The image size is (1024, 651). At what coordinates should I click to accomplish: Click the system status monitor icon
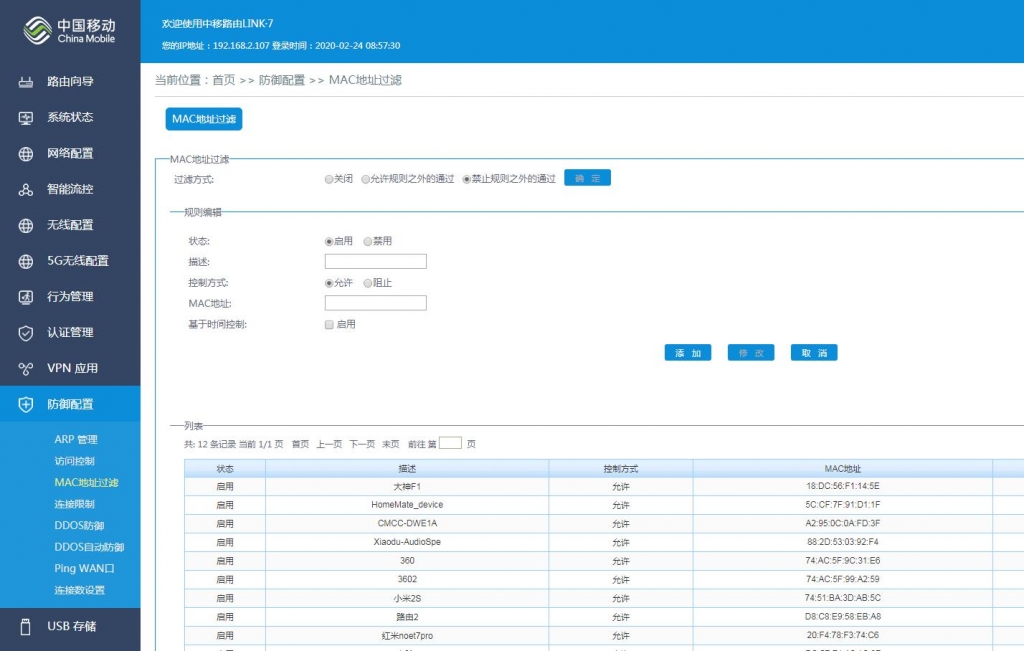[25, 118]
